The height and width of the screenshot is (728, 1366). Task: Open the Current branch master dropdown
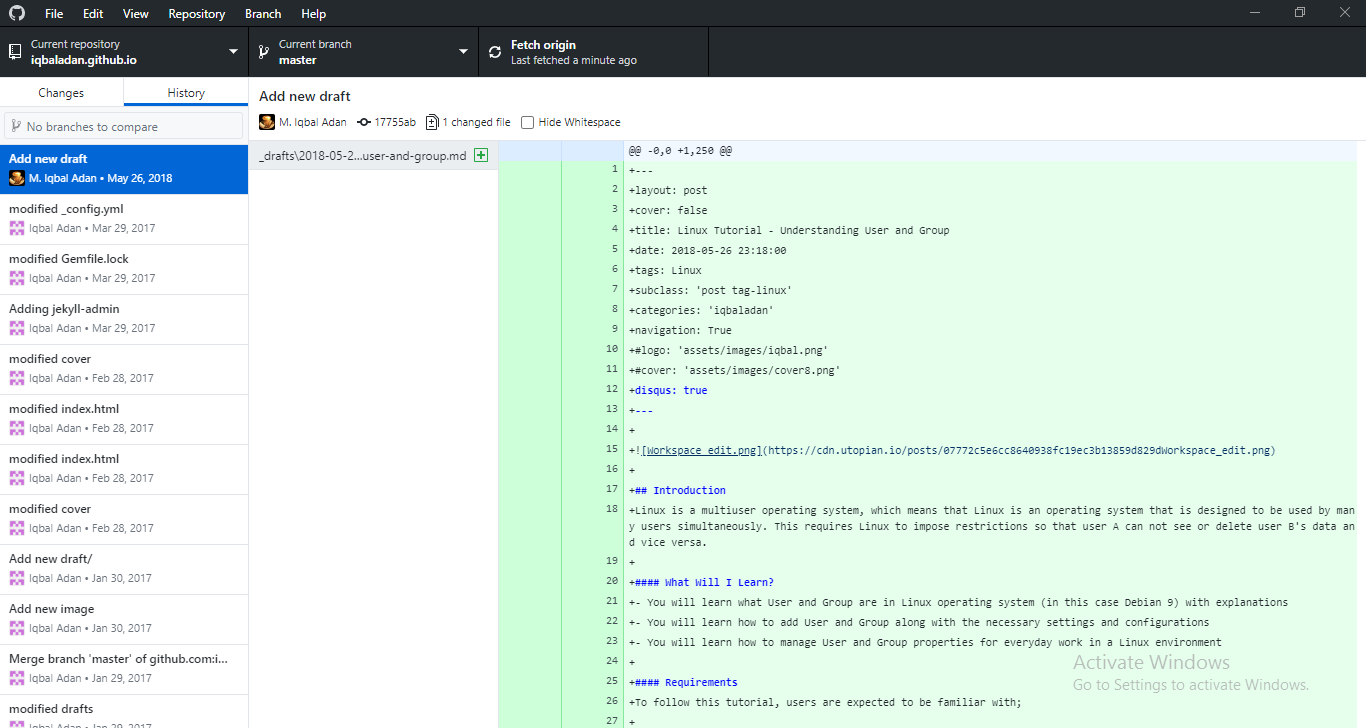coord(363,52)
